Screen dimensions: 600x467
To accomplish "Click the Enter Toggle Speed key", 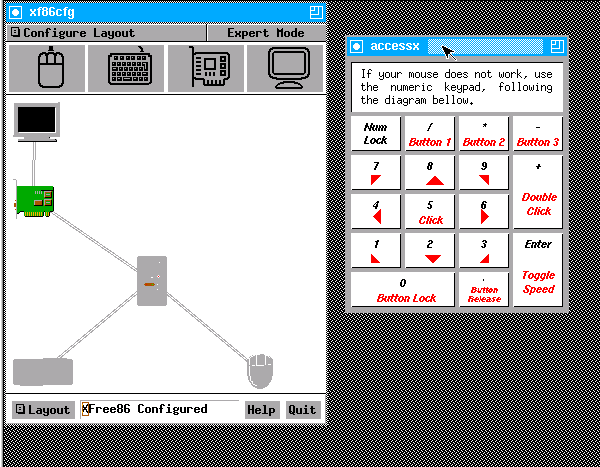I will click(x=538, y=270).
